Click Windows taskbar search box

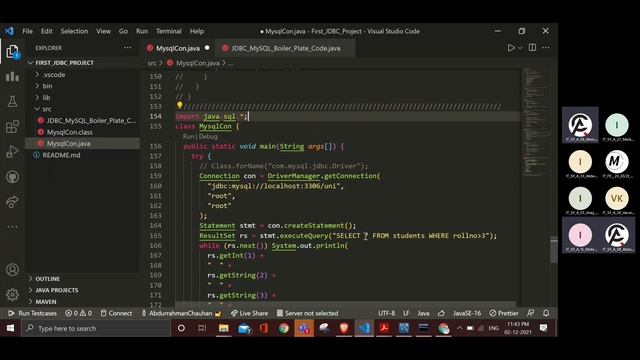coord(96,328)
